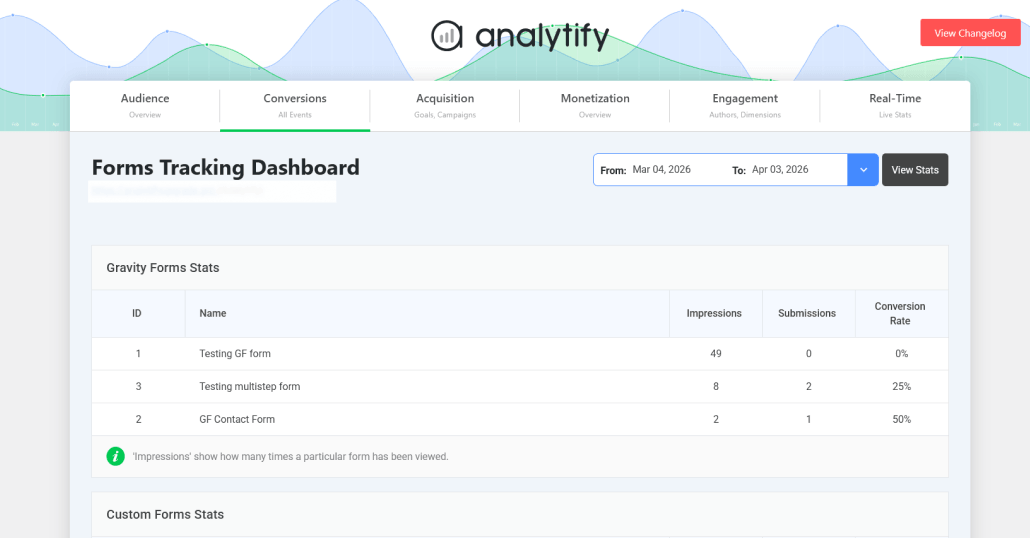Image resolution: width=1030 pixels, height=538 pixels.
Task: Click impressions value 8 for multistep form
Action: coord(716,386)
